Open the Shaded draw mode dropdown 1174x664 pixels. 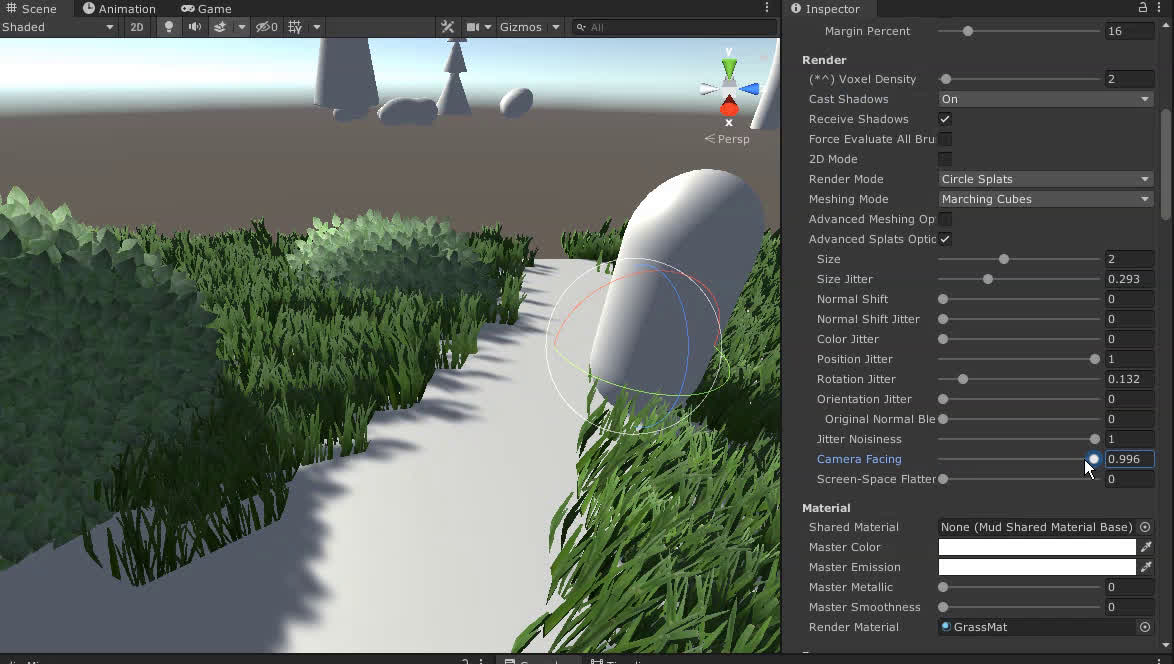59,27
